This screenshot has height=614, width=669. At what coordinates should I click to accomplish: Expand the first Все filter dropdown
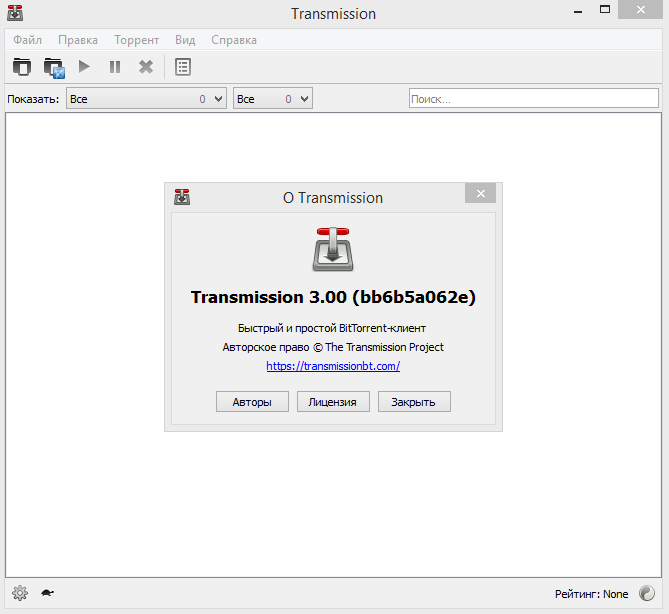click(146, 99)
